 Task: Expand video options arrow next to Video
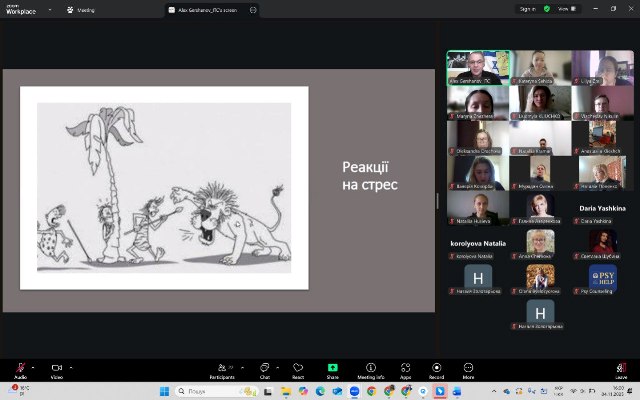pyautogui.click(x=71, y=366)
